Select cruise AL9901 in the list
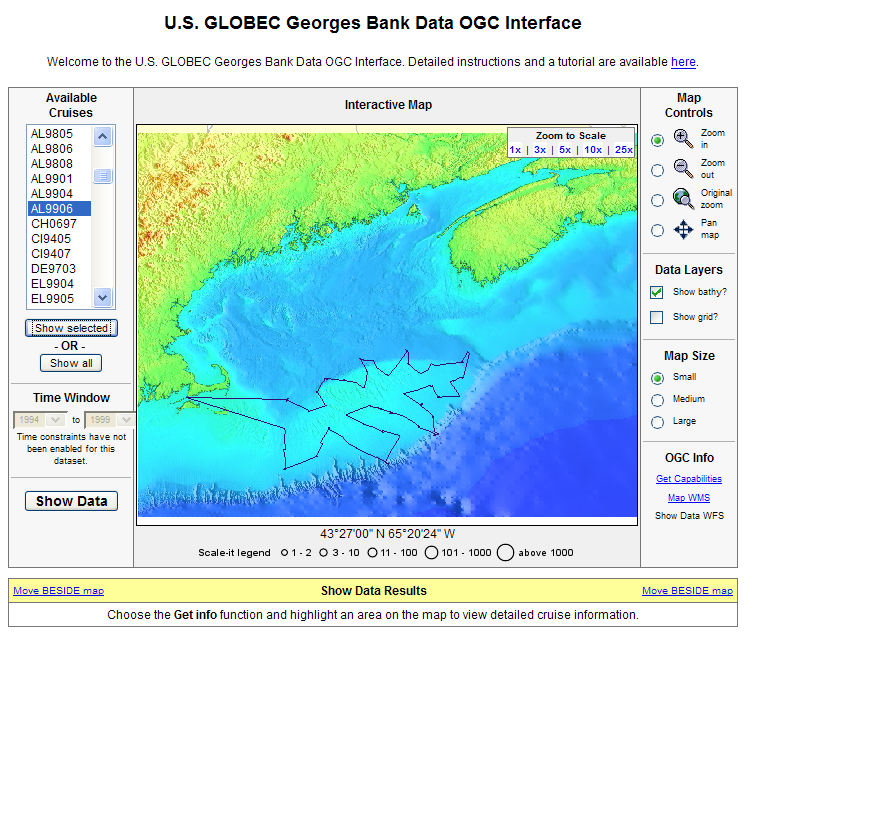The width and height of the screenshot is (878, 815). [59, 179]
